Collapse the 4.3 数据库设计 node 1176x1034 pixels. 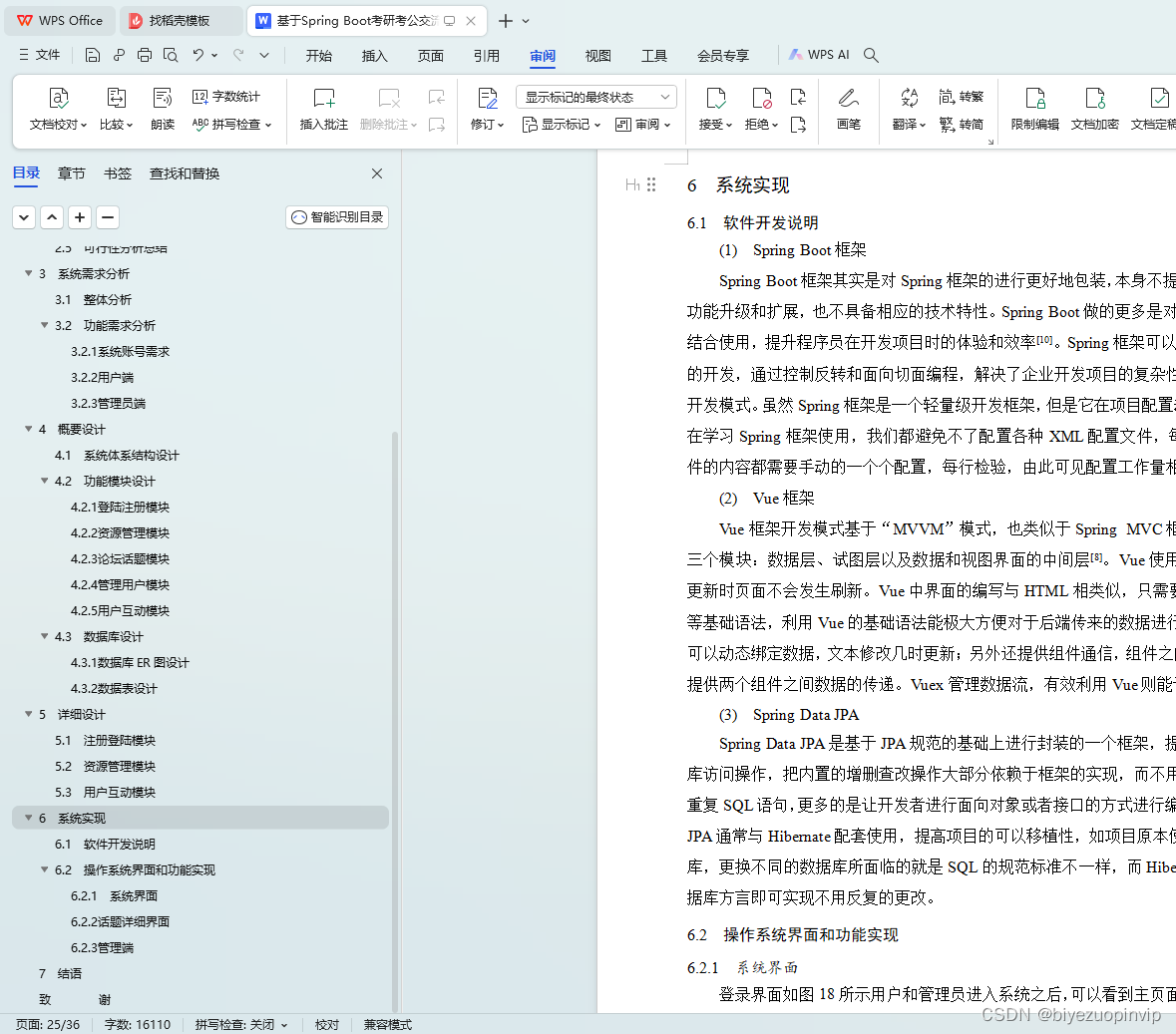[x=44, y=636]
